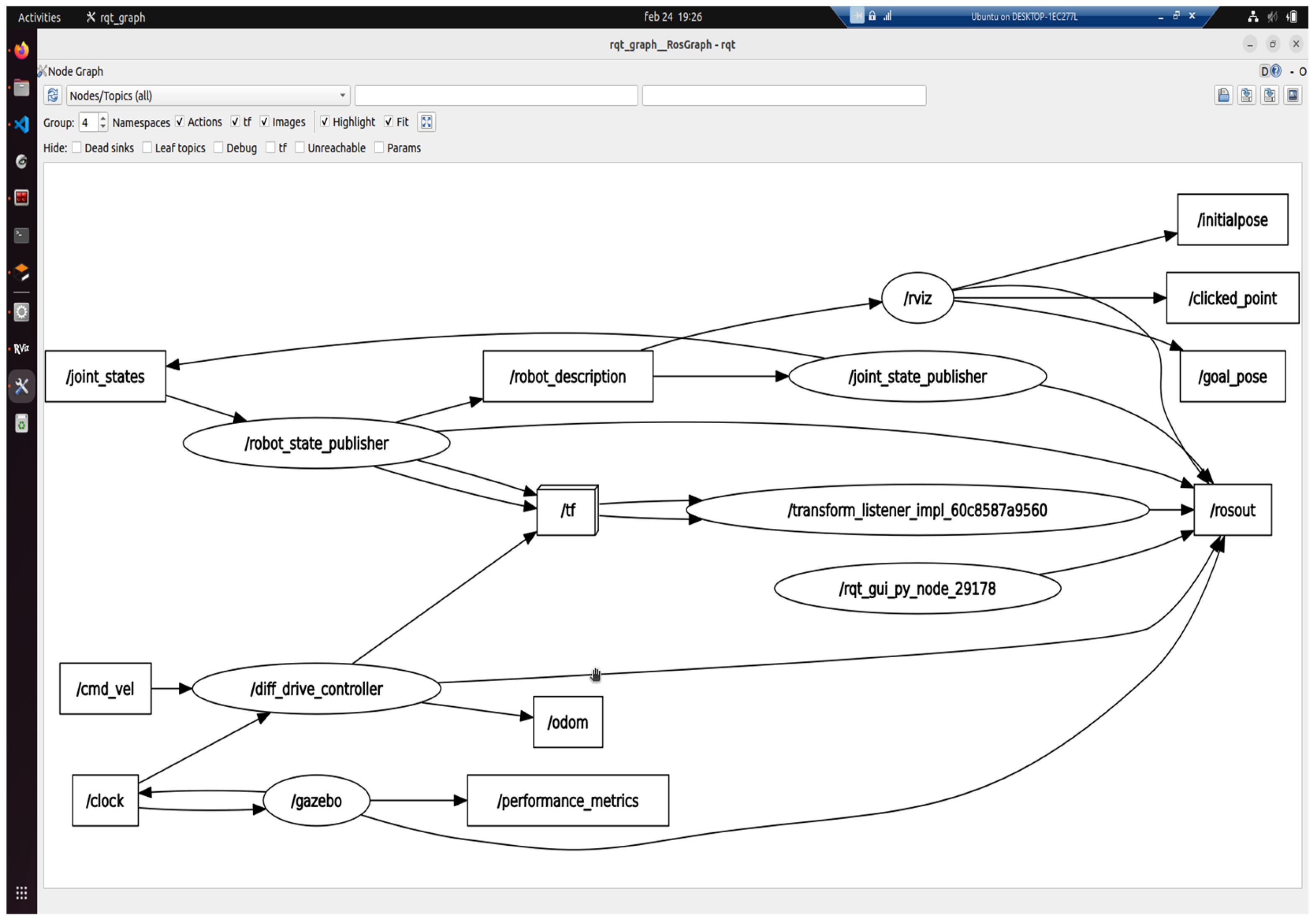Uncheck the Highlight checkbox

(x=325, y=121)
